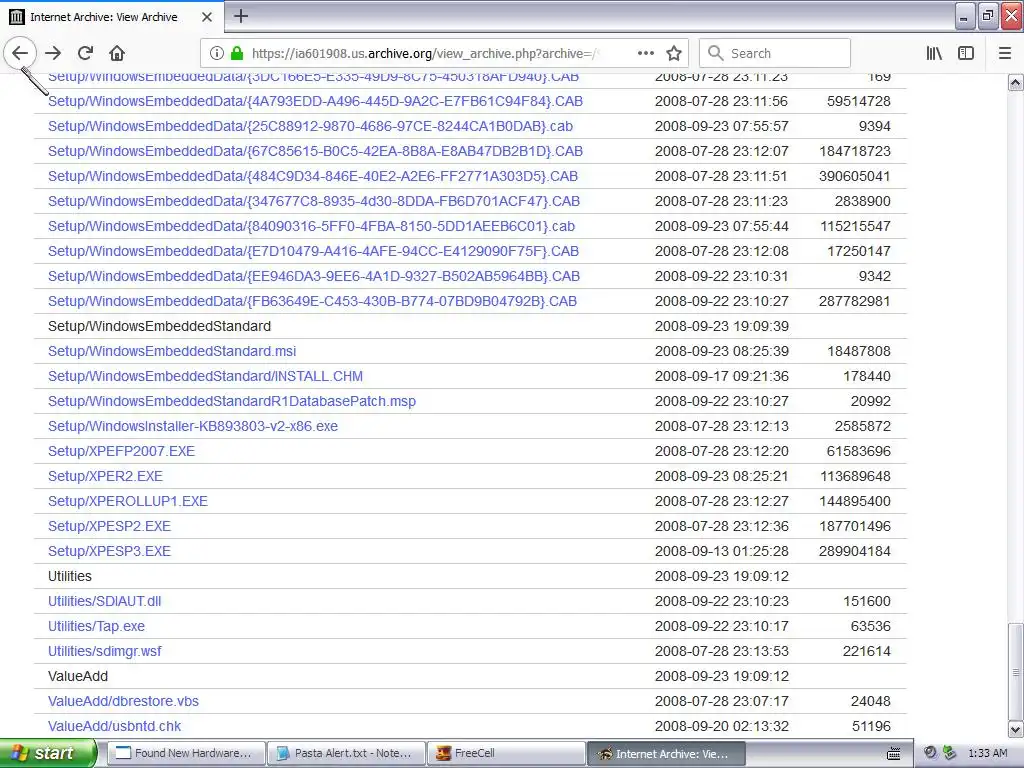This screenshot has height=768, width=1024.
Task: Switch to FreeCell taskbar window
Action: click(x=507, y=753)
